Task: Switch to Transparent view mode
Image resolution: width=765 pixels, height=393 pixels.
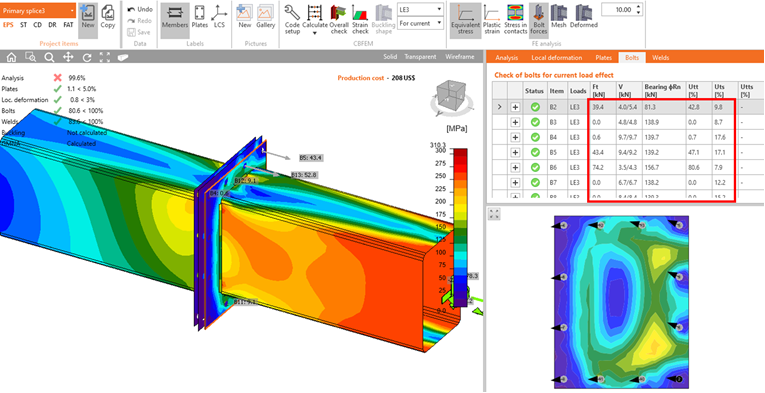Action: (420, 57)
